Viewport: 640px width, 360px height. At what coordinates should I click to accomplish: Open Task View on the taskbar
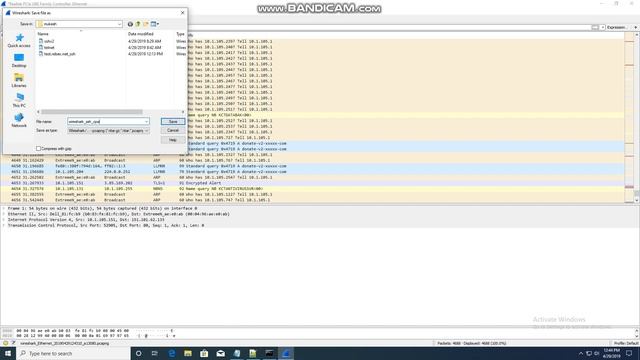coord(155,353)
